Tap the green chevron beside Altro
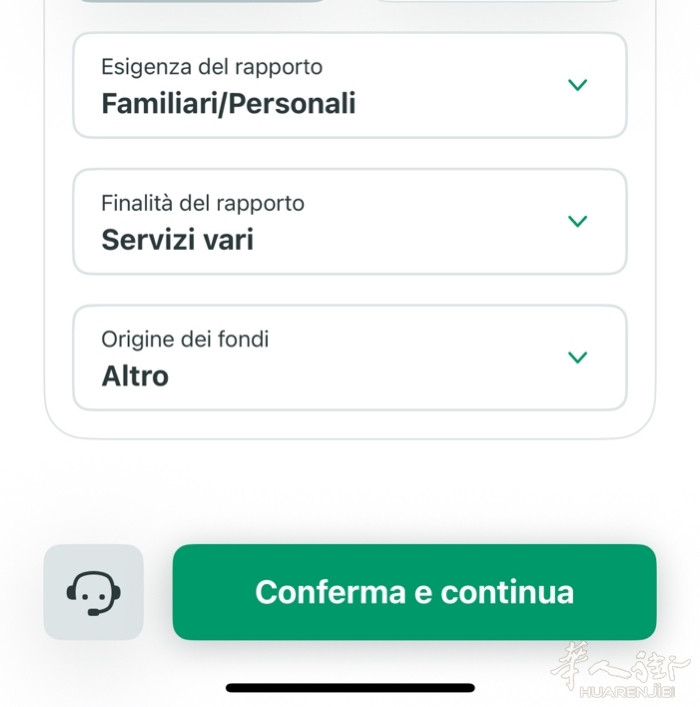 click(x=577, y=357)
